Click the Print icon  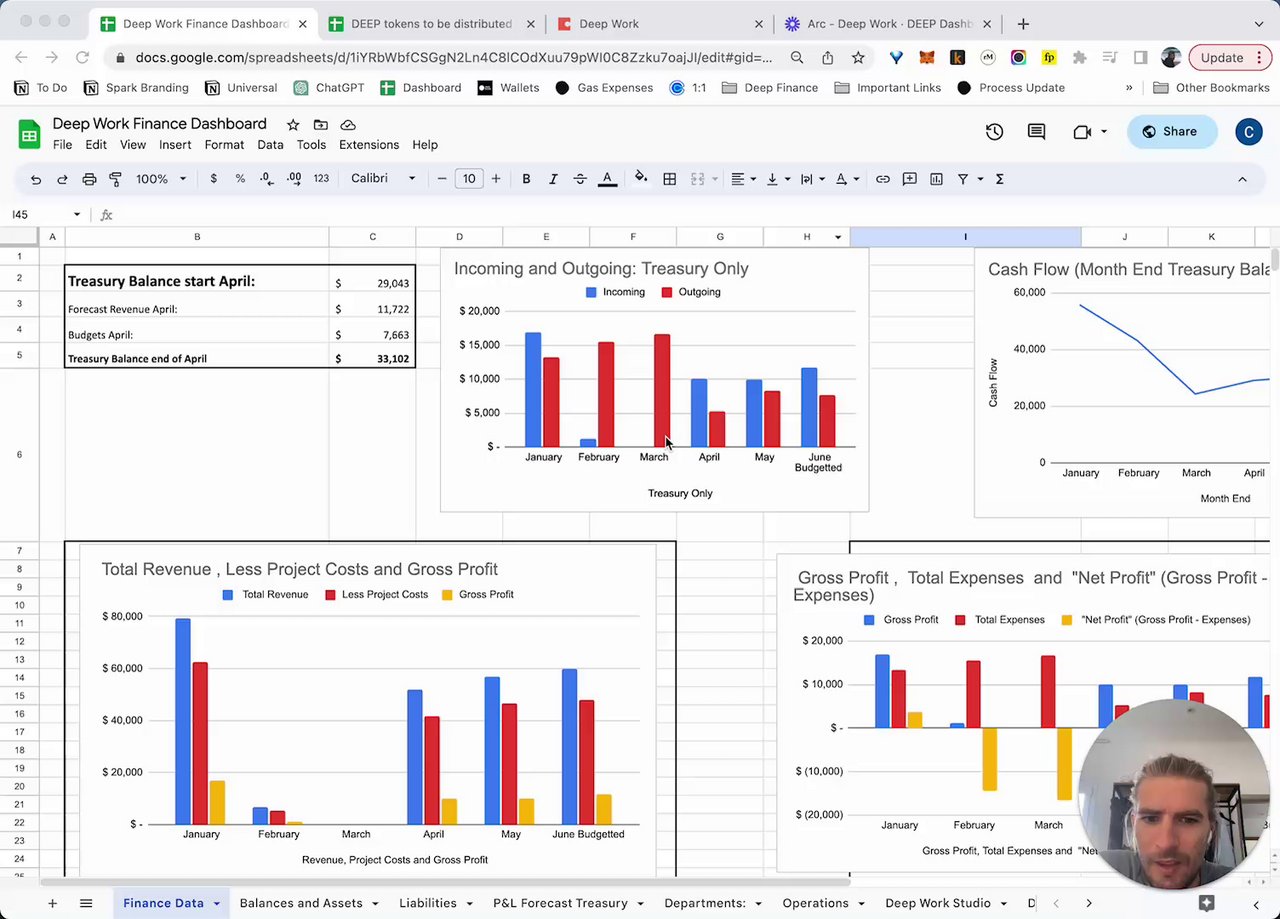coord(89,179)
